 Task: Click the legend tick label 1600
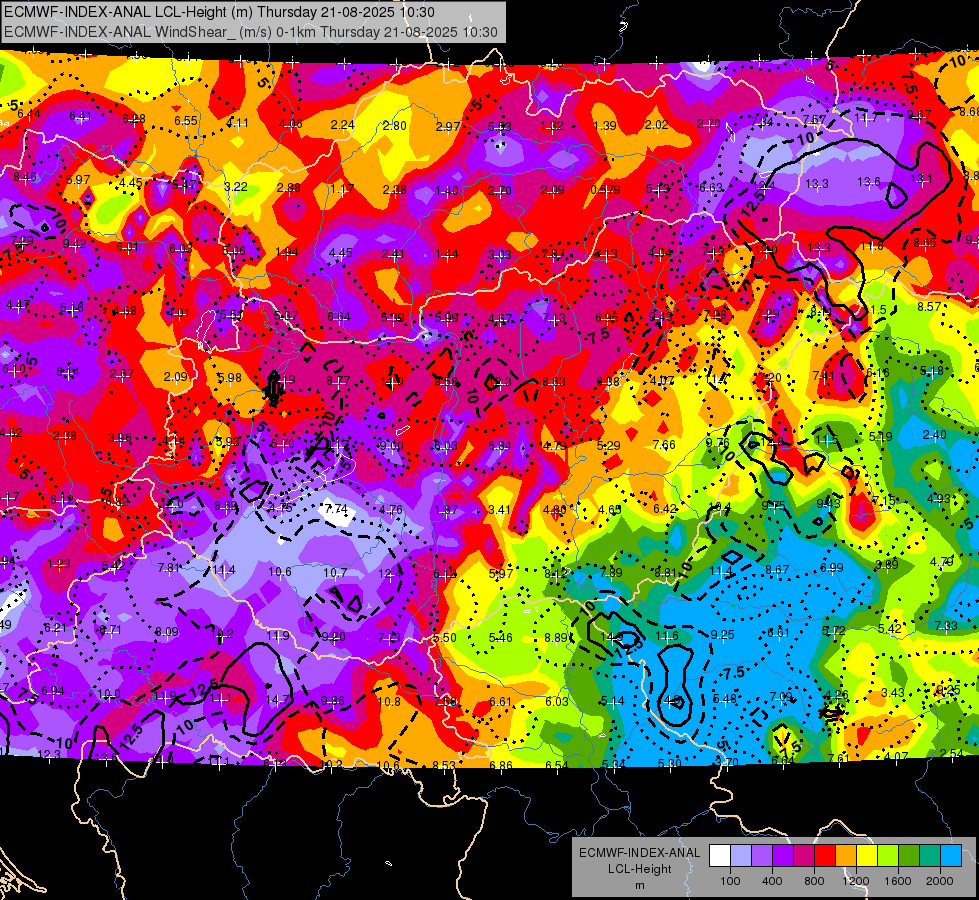(x=898, y=881)
